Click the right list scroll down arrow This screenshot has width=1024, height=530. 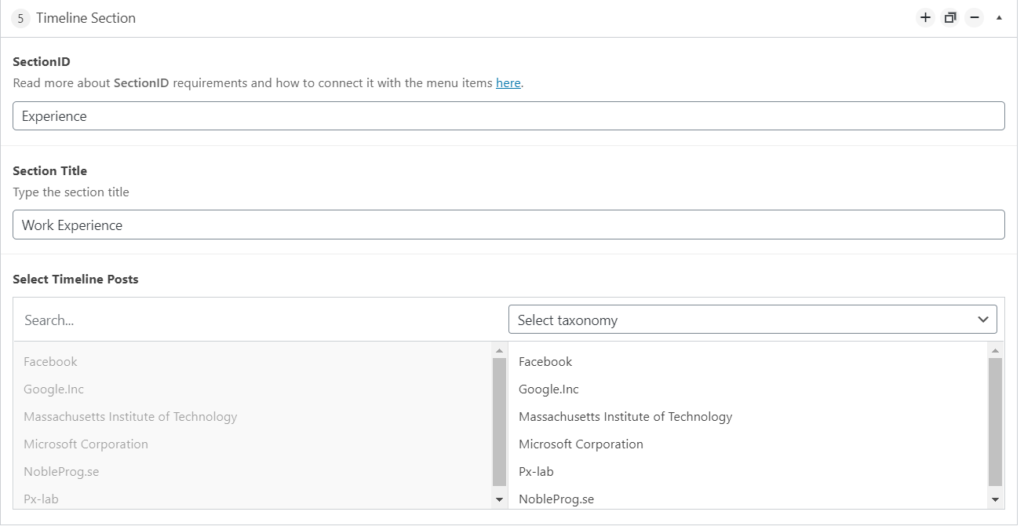click(x=995, y=500)
